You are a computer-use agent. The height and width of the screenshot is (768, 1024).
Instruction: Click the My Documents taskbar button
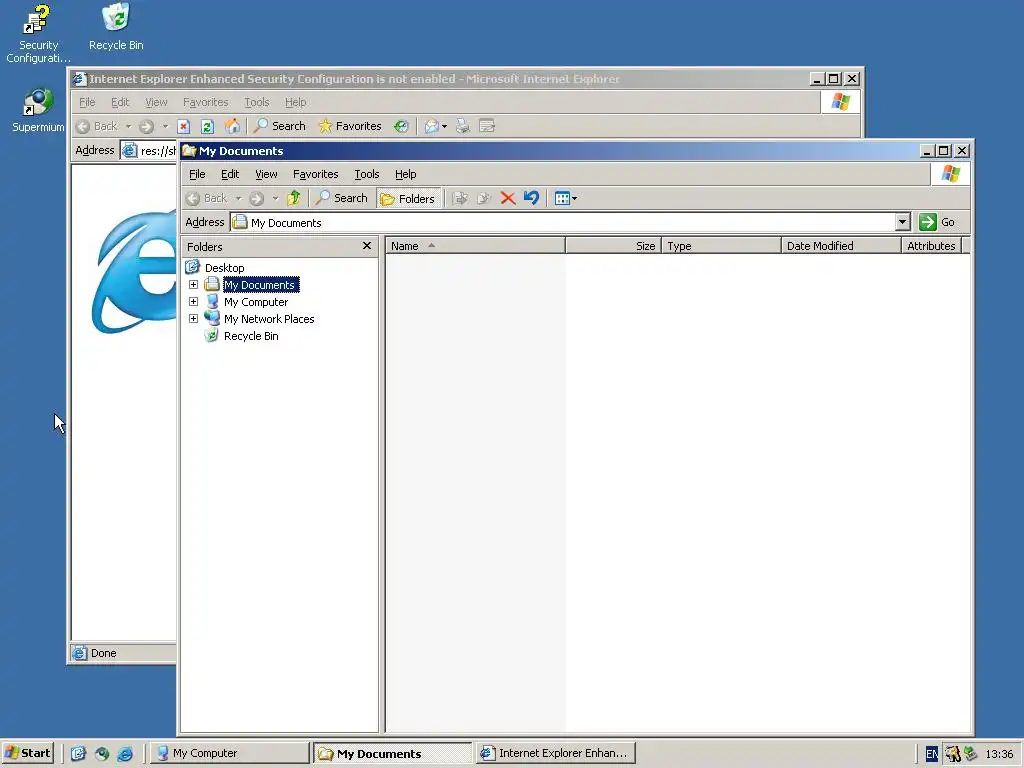[392, 753]
